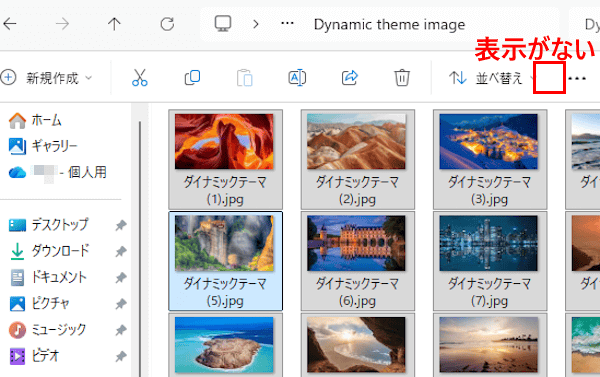
Task: Click Dynamic theme image breadcrumb
Action: (389, 24)
